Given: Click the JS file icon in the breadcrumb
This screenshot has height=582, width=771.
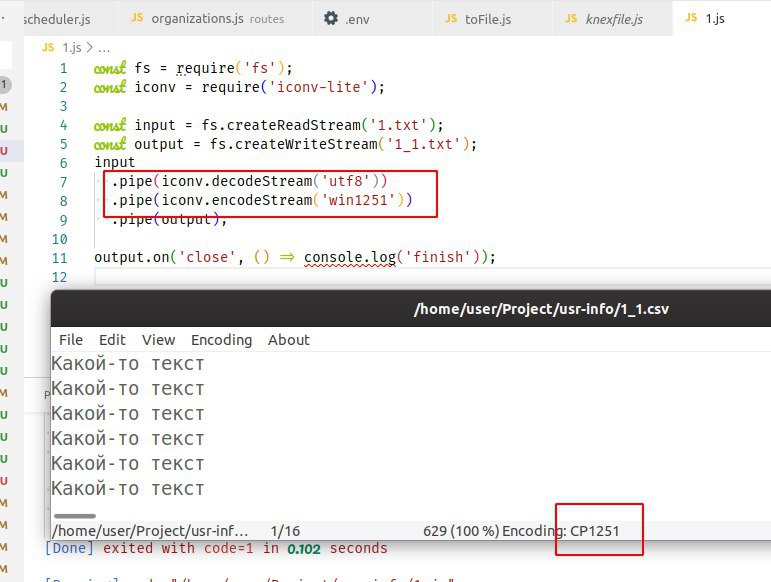Looking at the screenshot, I should click(48, 48).
